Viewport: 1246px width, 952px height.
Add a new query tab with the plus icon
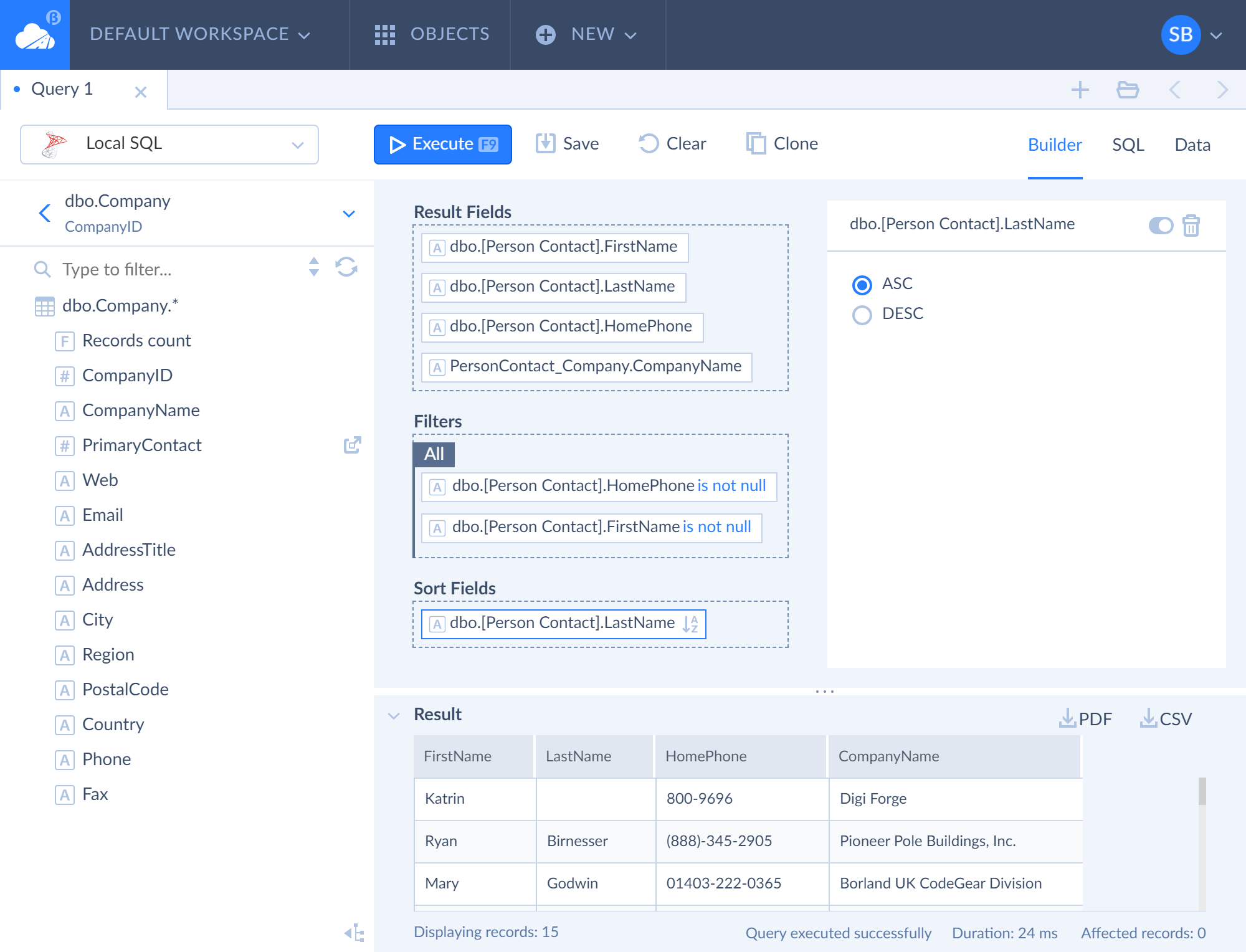[1080, 90]
